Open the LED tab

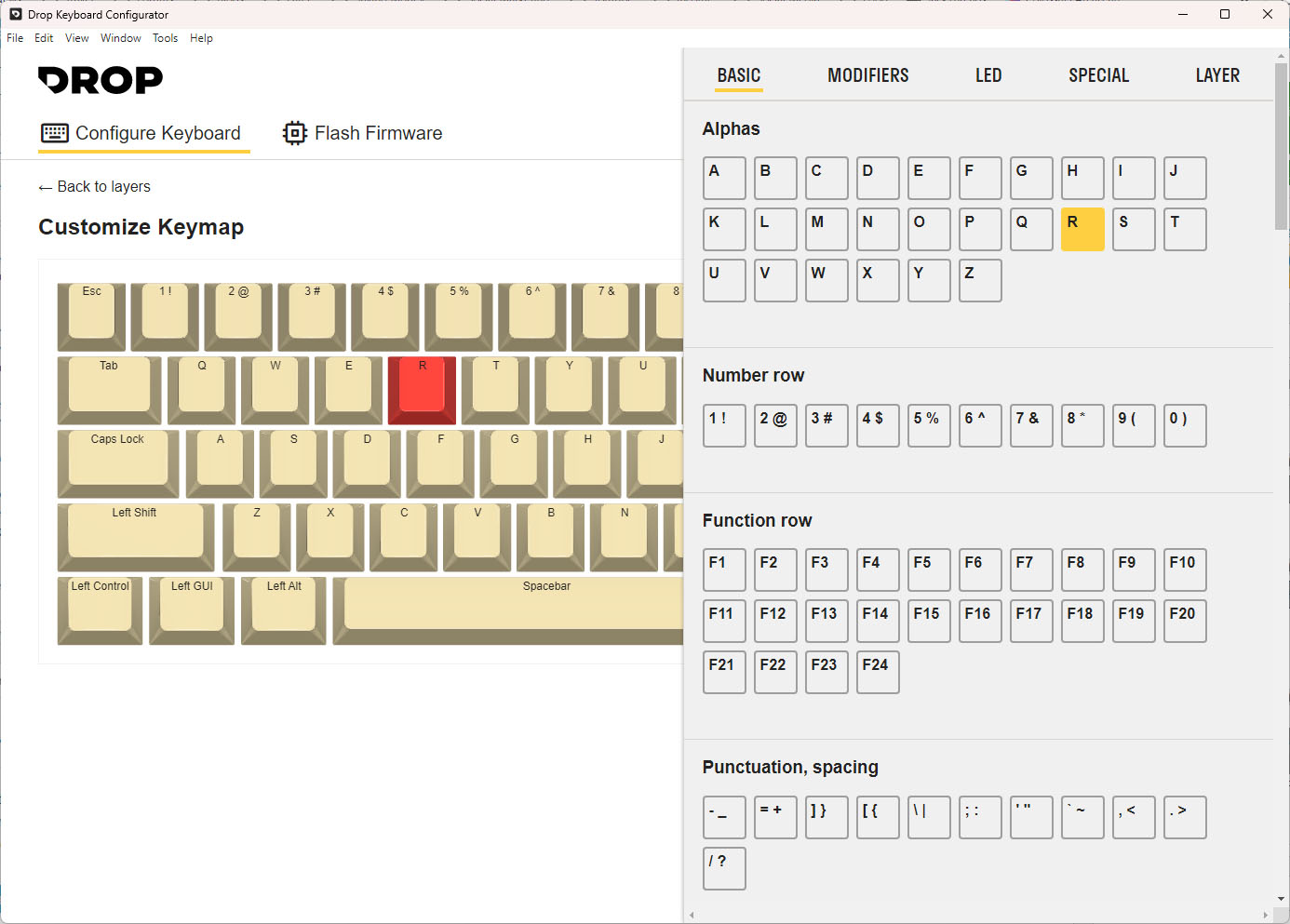click(988, 75)
